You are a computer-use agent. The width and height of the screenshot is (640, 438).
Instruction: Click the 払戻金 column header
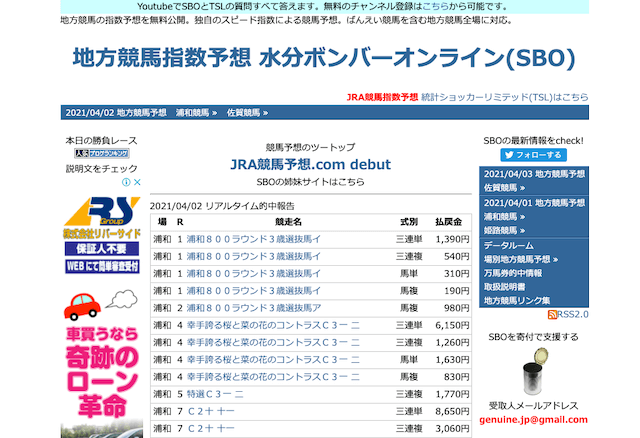[448, 222]
